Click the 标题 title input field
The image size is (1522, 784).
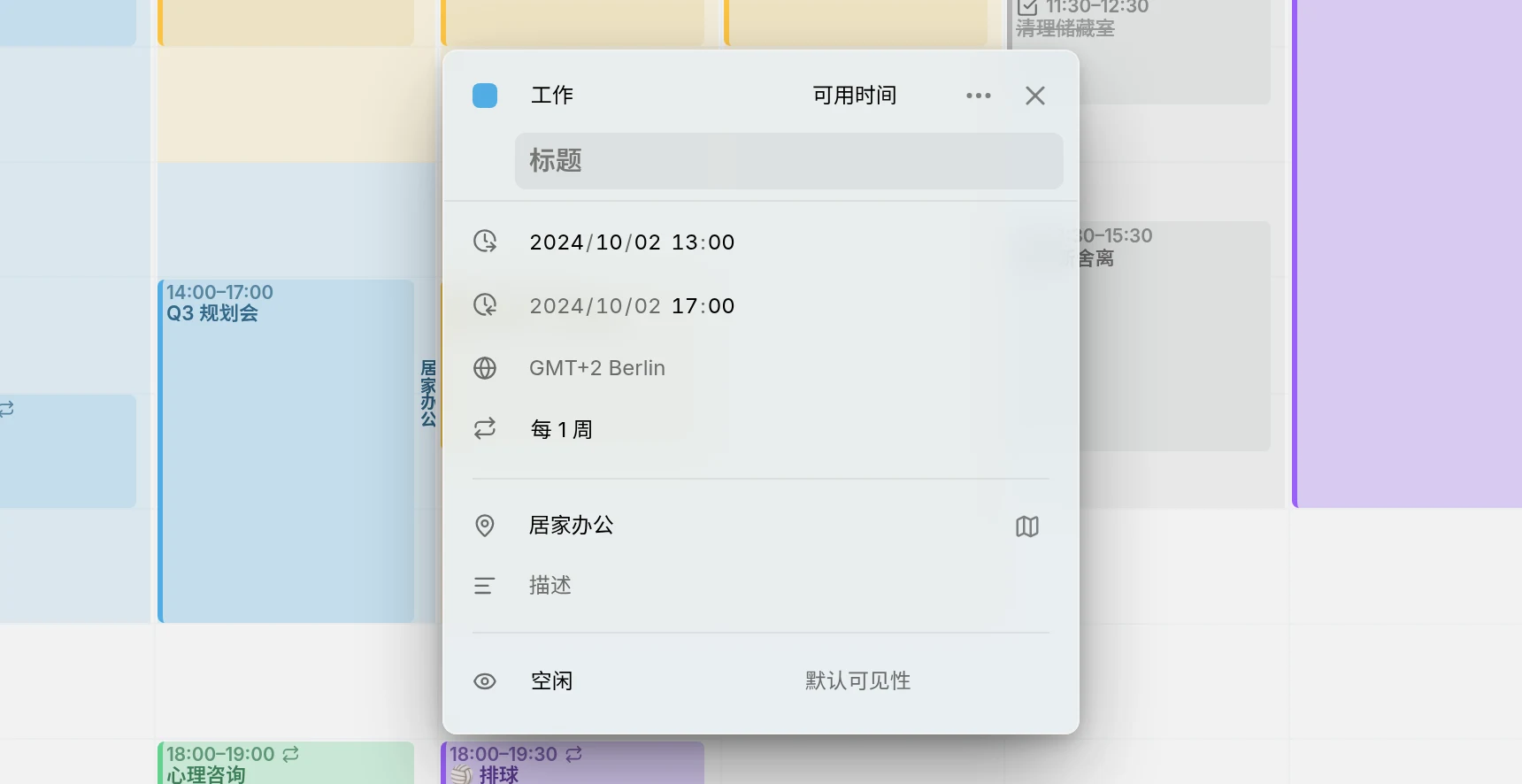click(x=788, y=161)
